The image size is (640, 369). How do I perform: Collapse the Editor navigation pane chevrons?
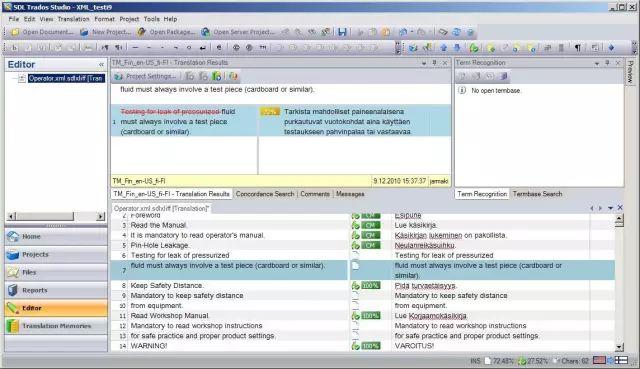coord(101,64)
